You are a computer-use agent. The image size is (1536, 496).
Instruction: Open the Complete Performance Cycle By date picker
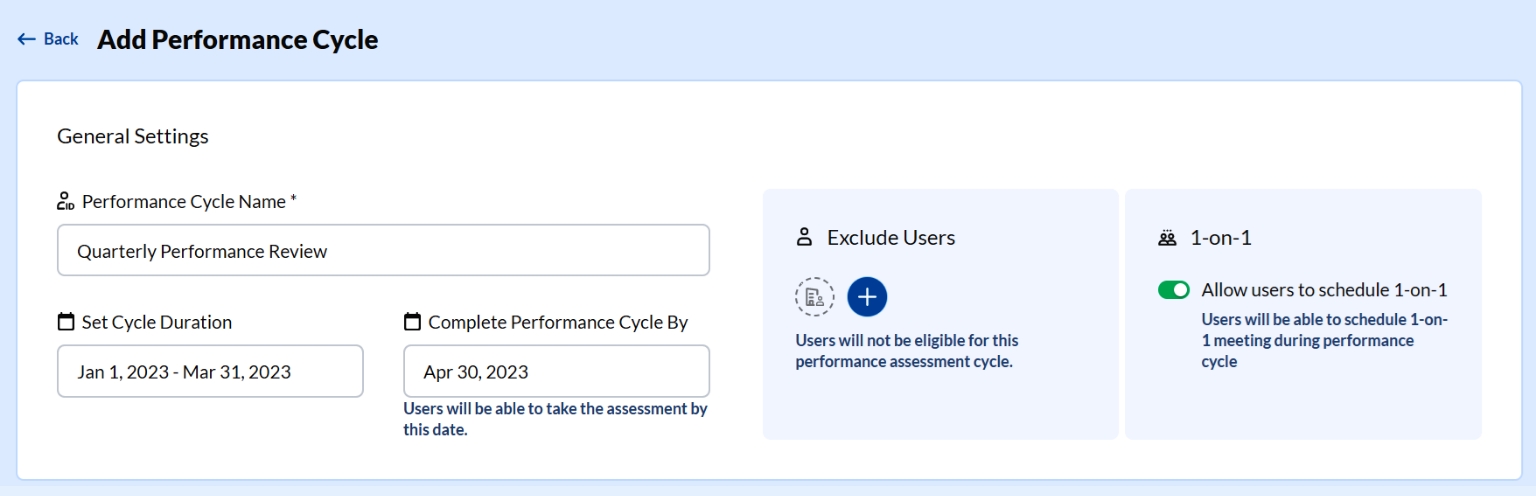coord(556,372)
